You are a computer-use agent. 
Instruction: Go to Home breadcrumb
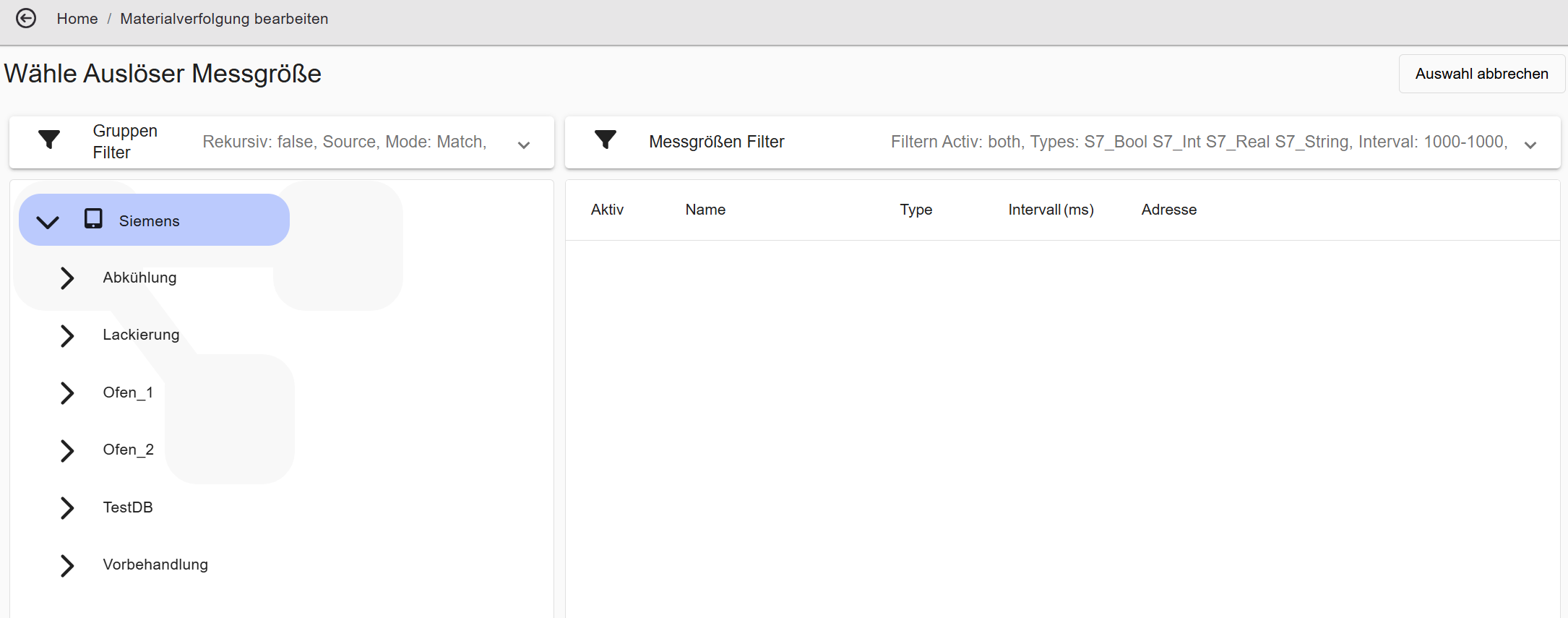pos(77,19)
